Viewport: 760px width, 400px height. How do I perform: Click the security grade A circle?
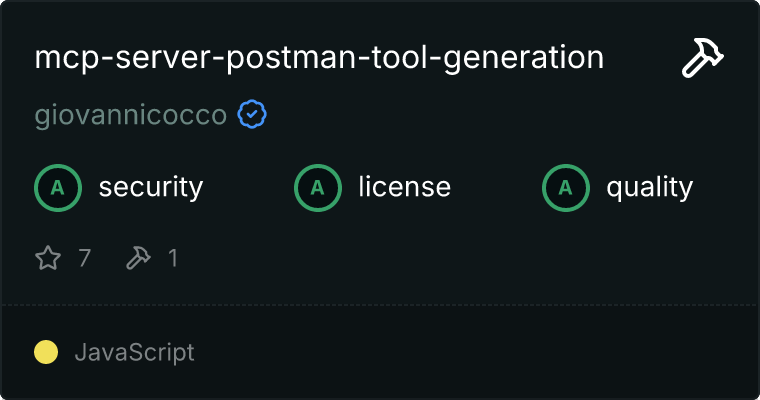click(x=58, y=188)
